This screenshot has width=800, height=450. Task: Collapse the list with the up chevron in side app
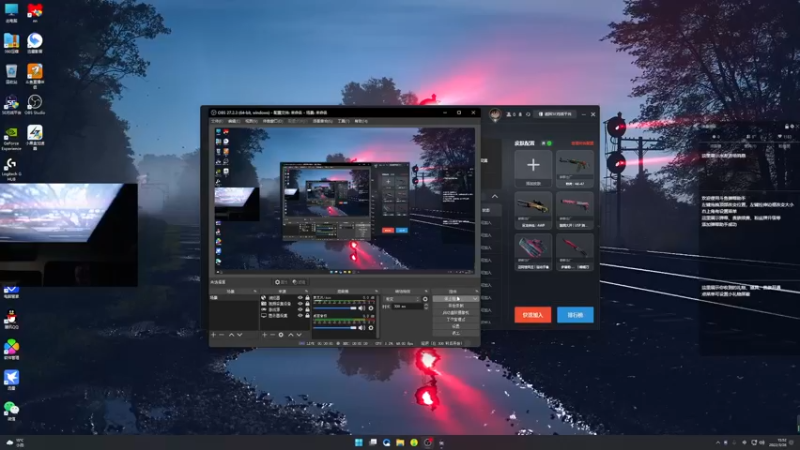(x=495, y=196)
